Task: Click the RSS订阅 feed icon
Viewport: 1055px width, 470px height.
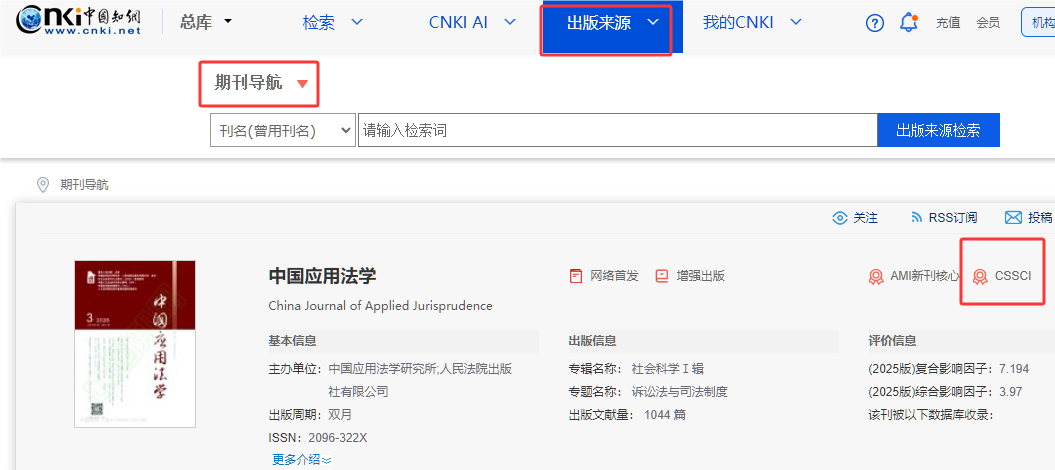Action: (916, 218)
